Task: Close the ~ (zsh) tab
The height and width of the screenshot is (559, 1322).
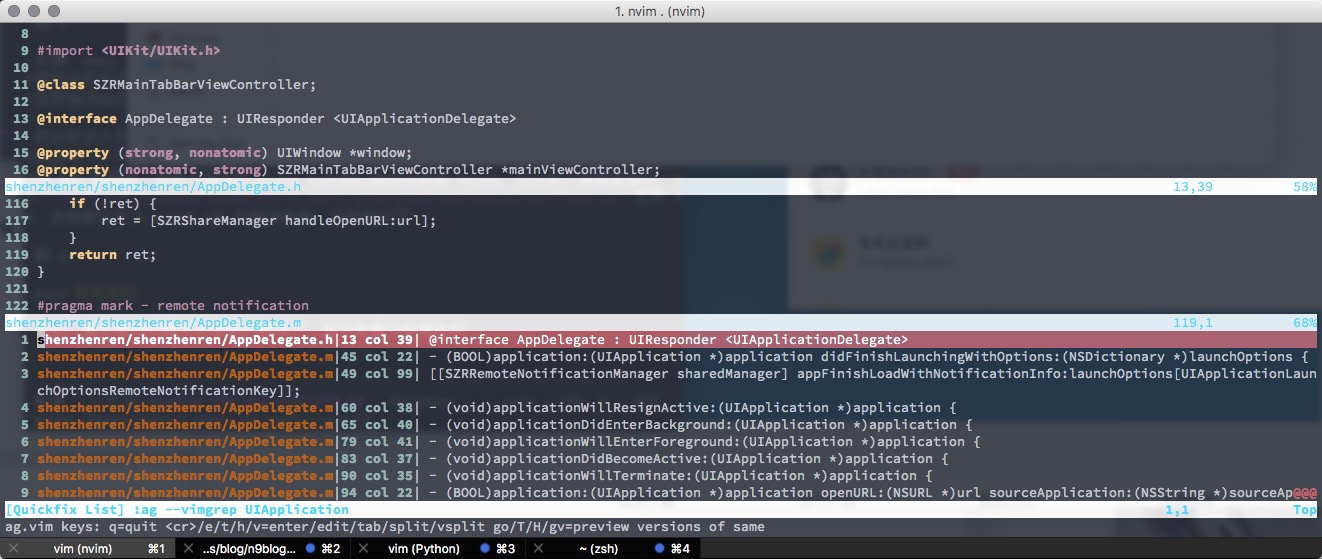Action: (x=540, y=549)
